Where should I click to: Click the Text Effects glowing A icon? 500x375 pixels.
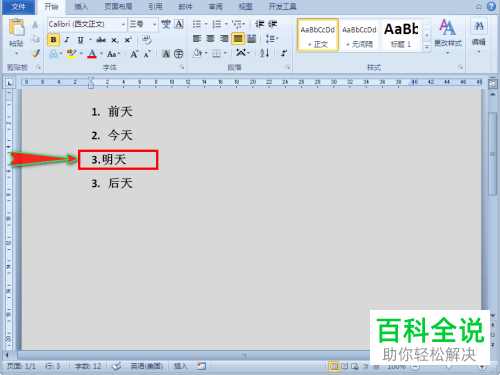click(53, 54)
